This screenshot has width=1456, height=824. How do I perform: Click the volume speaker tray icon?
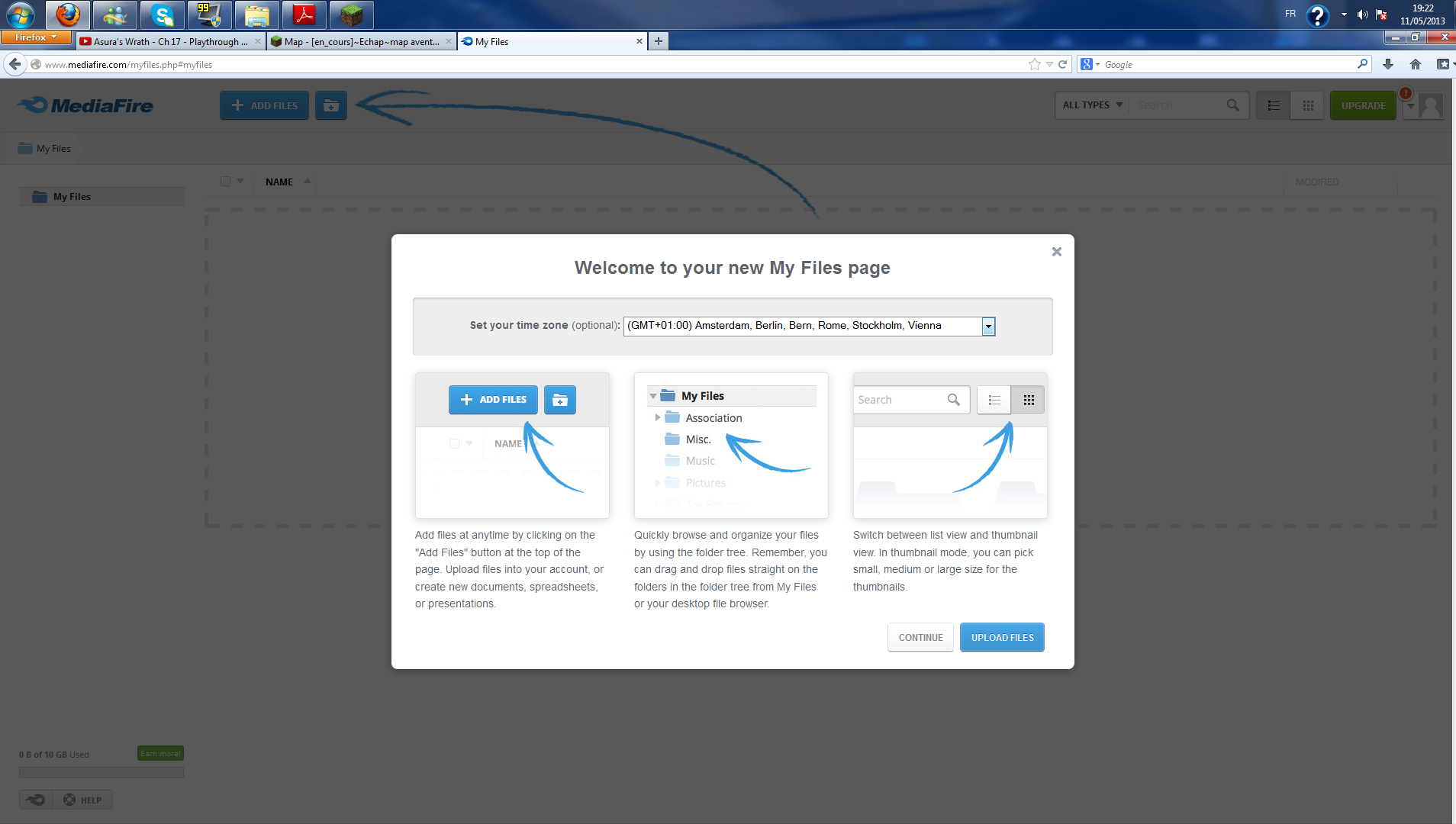click(x=1362, y=14)
